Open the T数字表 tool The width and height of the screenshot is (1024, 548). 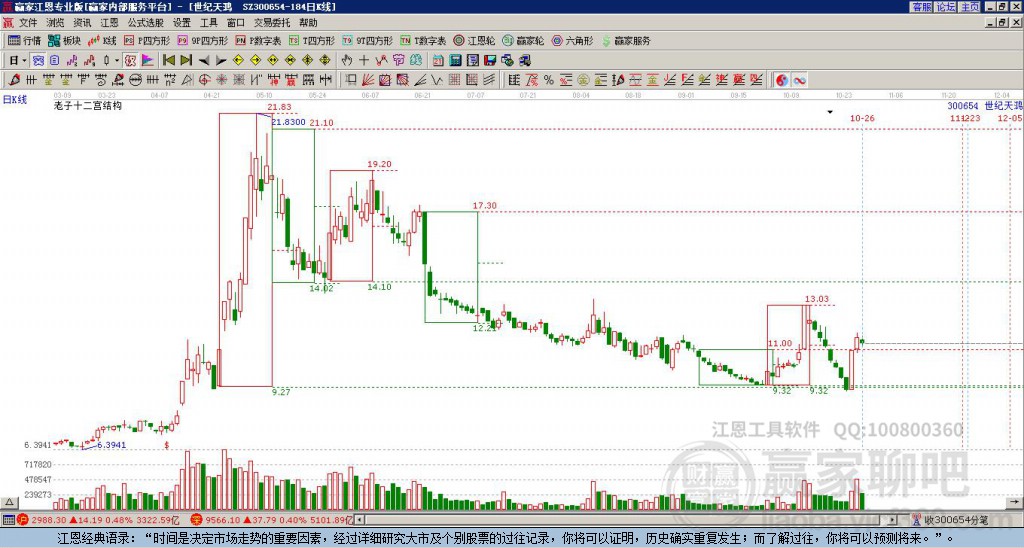click(x=423, y=40)
